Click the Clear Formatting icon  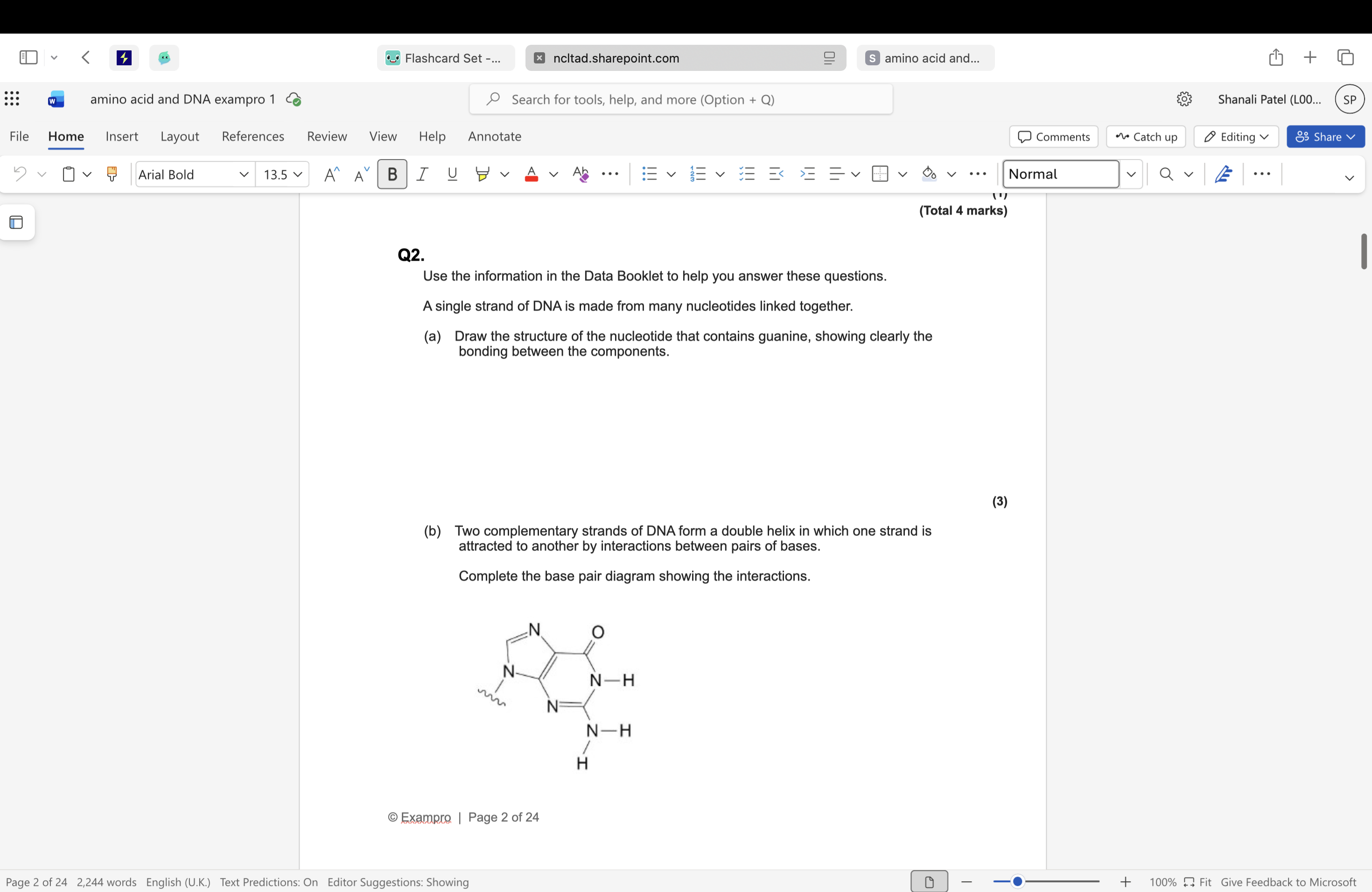pos(581,174)
